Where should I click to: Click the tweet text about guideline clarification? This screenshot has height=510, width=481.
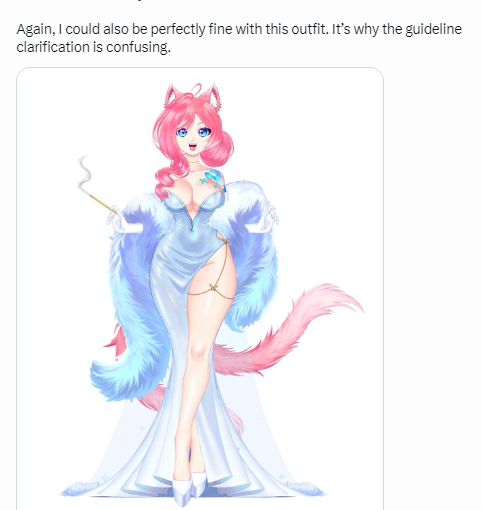[x=239, y=38]
